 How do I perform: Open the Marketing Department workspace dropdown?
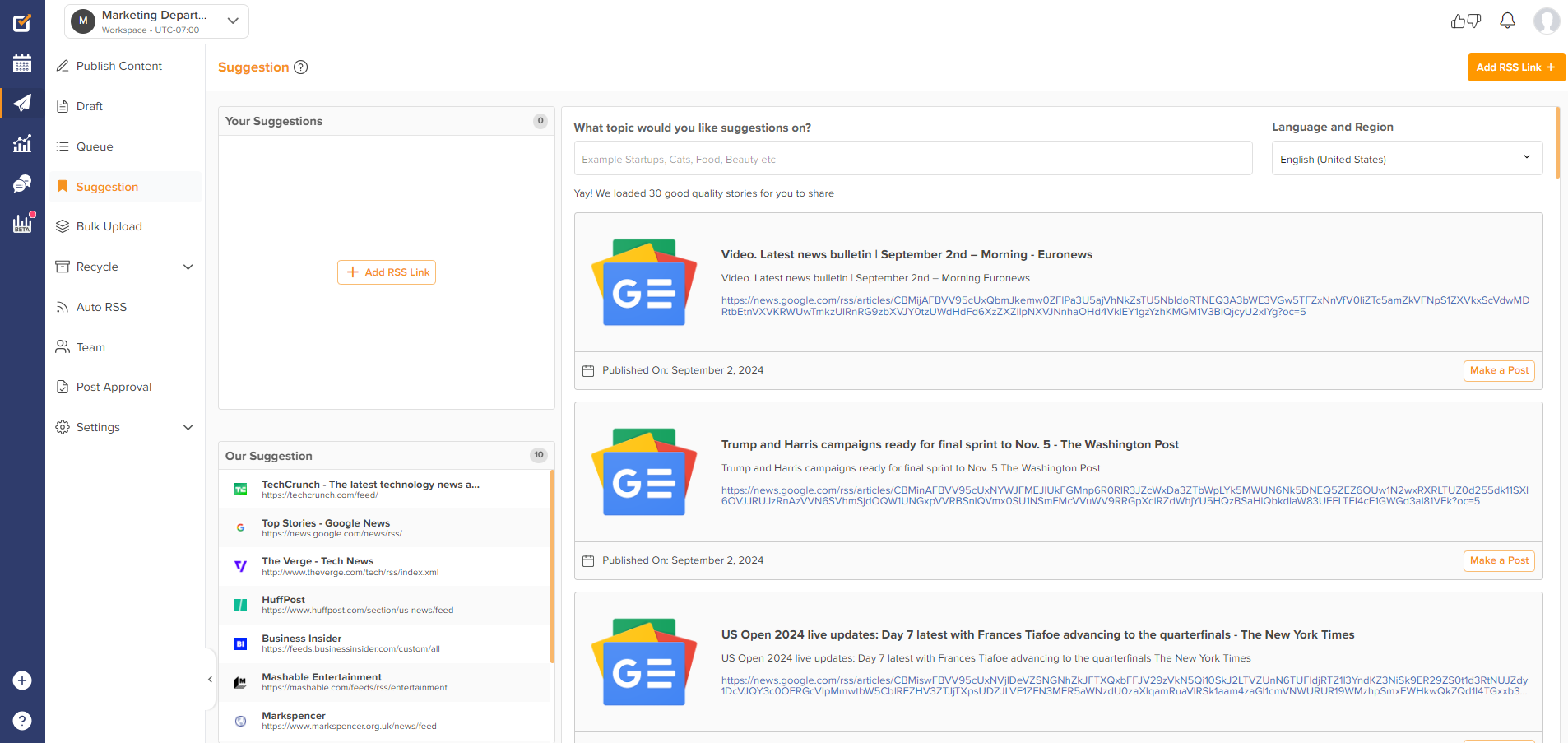(156, 21)
